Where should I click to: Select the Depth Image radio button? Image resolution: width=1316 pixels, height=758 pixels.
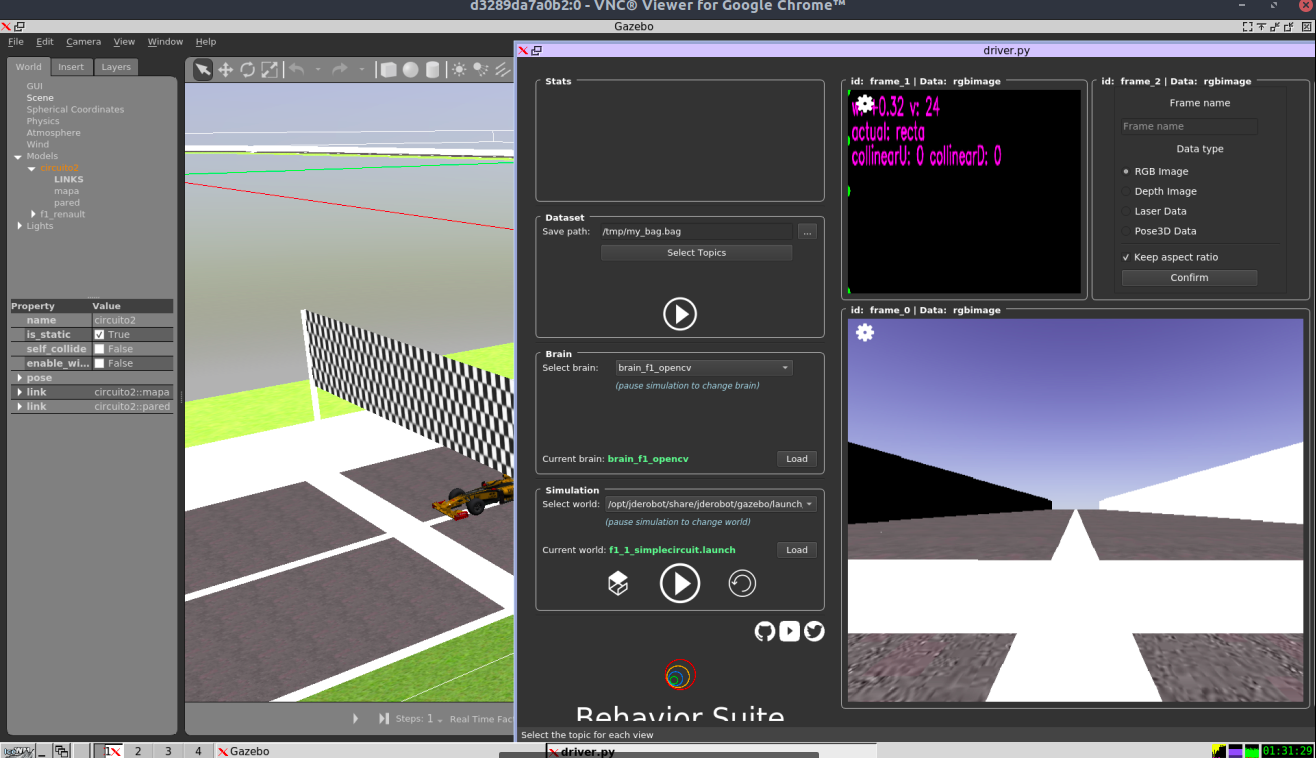pos(1127,191)
